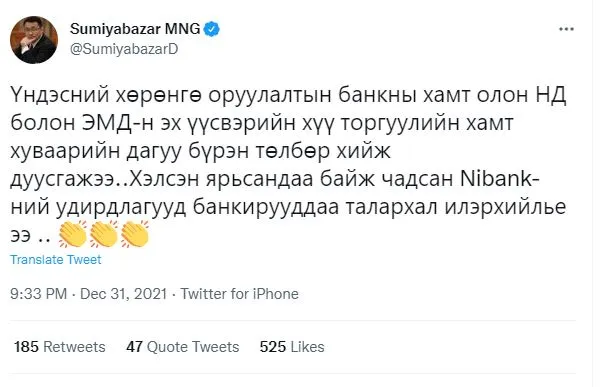Click the 185 retweet count number

pos(26,347)
